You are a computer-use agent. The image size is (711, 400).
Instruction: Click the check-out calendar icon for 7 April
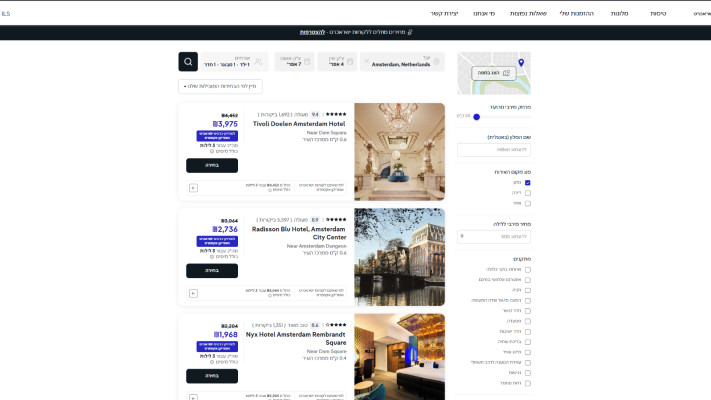click(307, 61)
